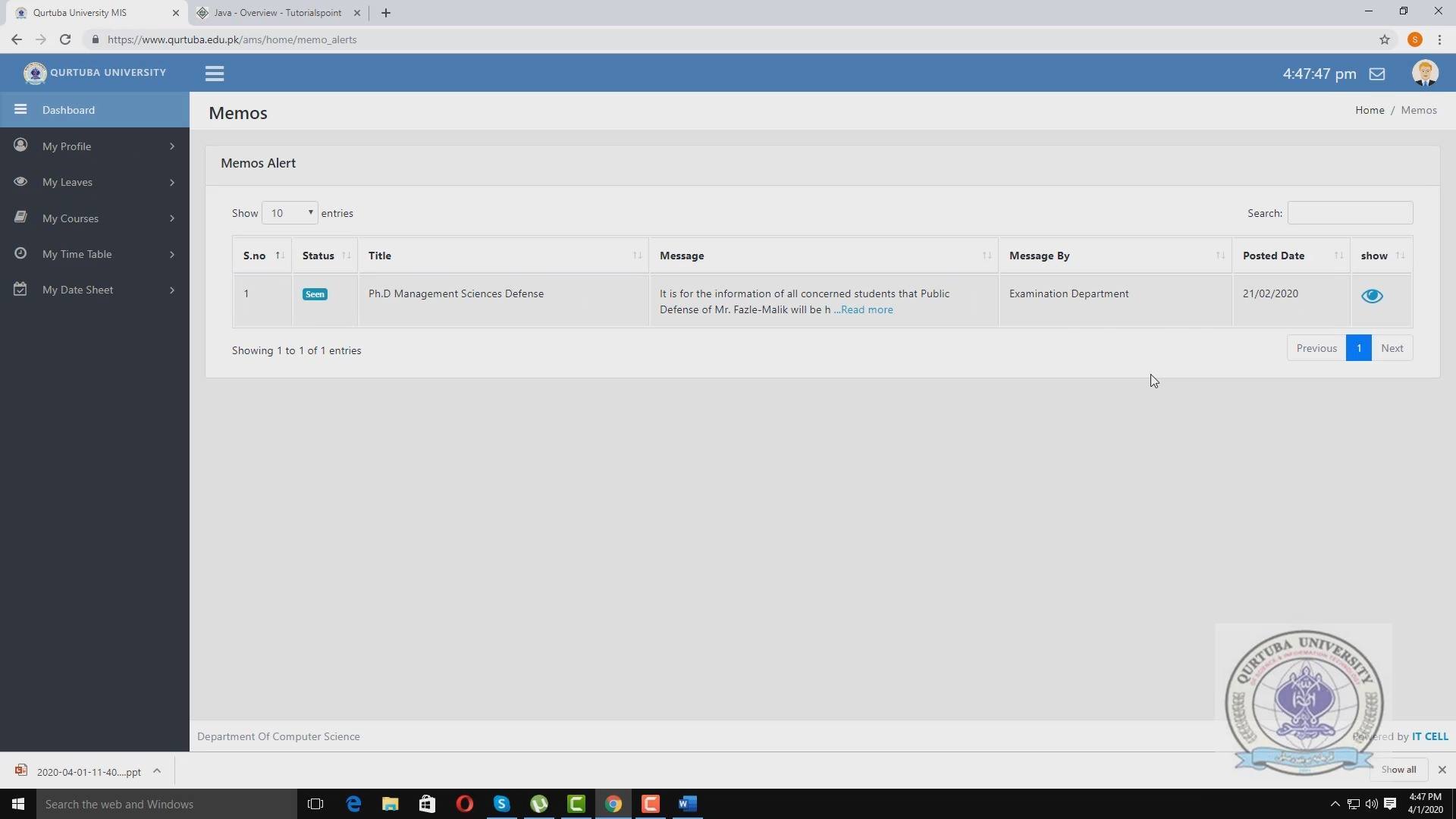Go to Dashboard in sidebar
This screenshot has width=1456, height=819.
click(x=95, y=110)
